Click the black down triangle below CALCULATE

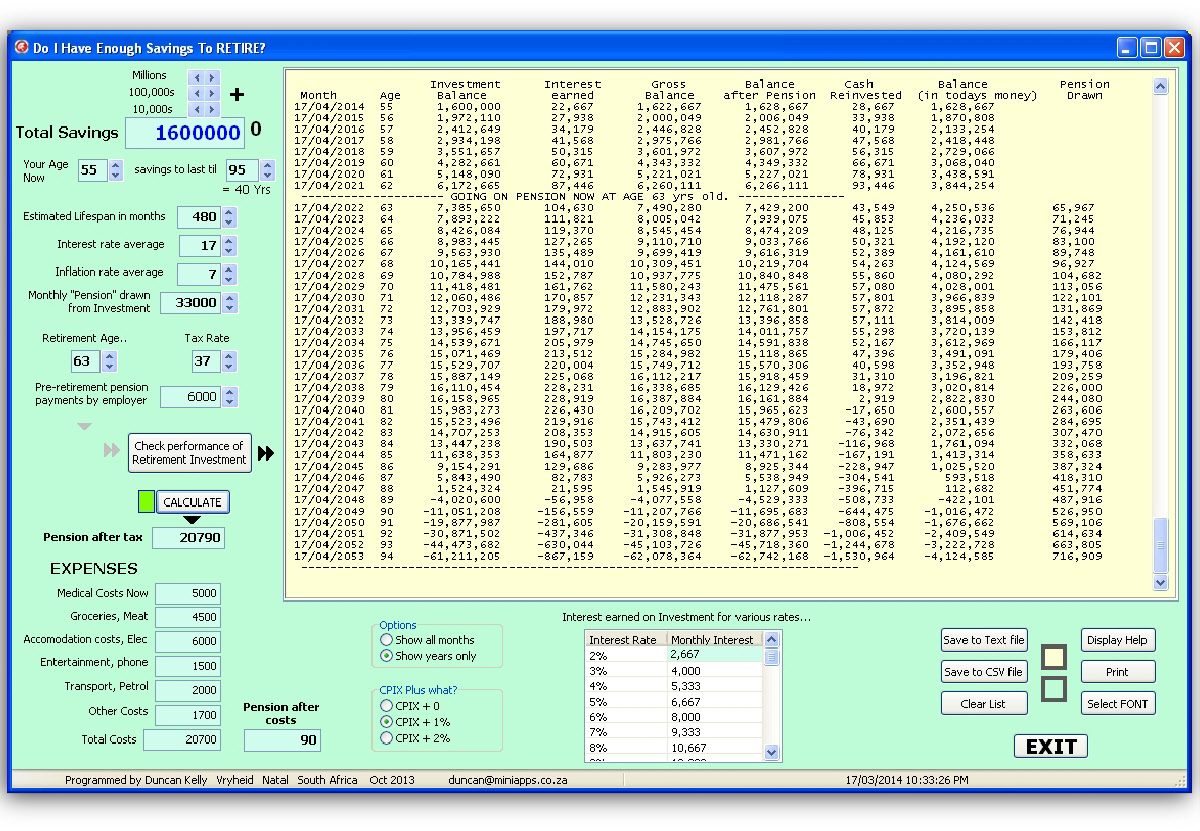pos(191,520)
